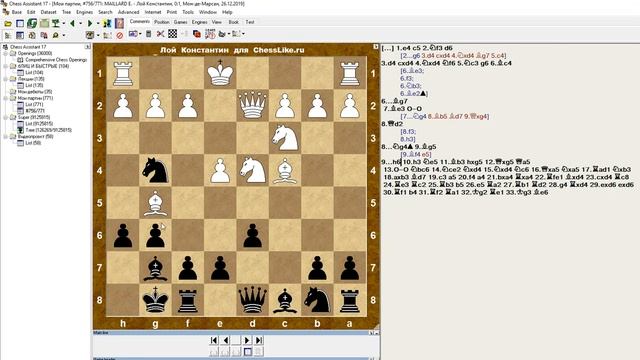Viewport: 640px width, 360px height.
Task: Click move 10.h3 in the notation
Action: pos(412,162)
